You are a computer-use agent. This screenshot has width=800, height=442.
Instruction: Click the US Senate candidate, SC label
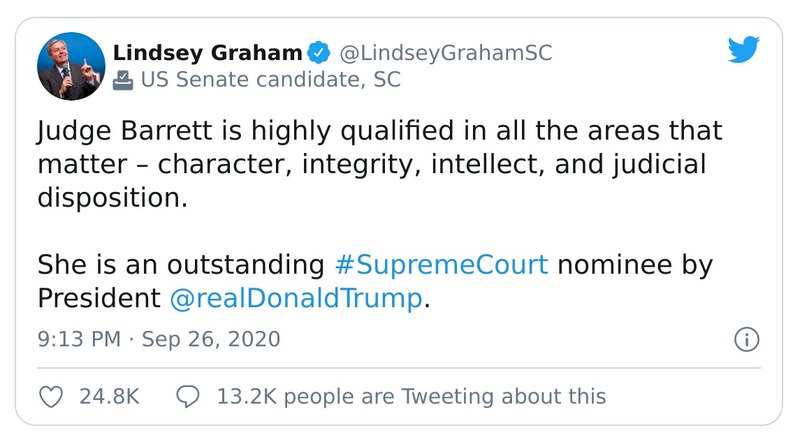255,81
